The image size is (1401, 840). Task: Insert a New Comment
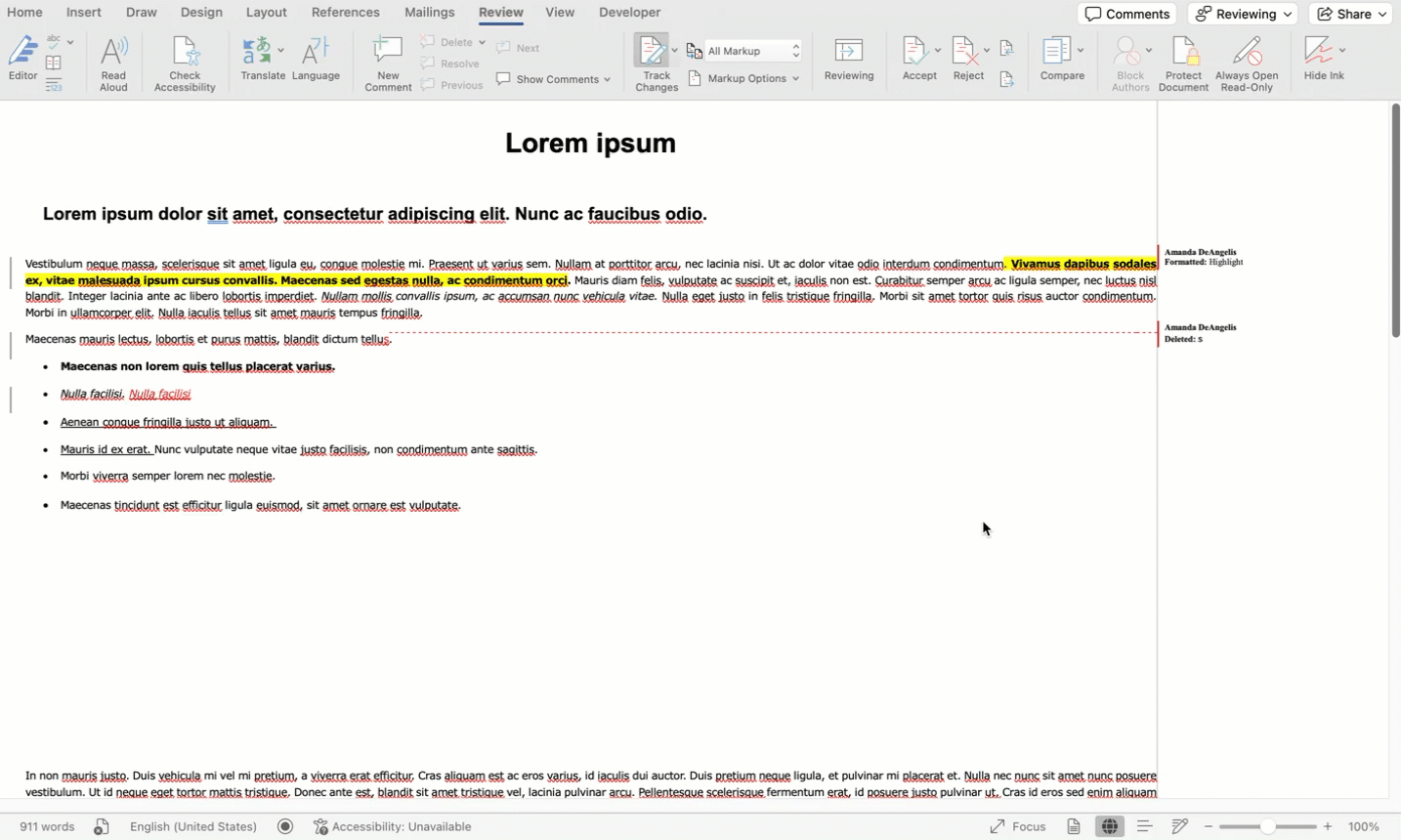[388, 63]
